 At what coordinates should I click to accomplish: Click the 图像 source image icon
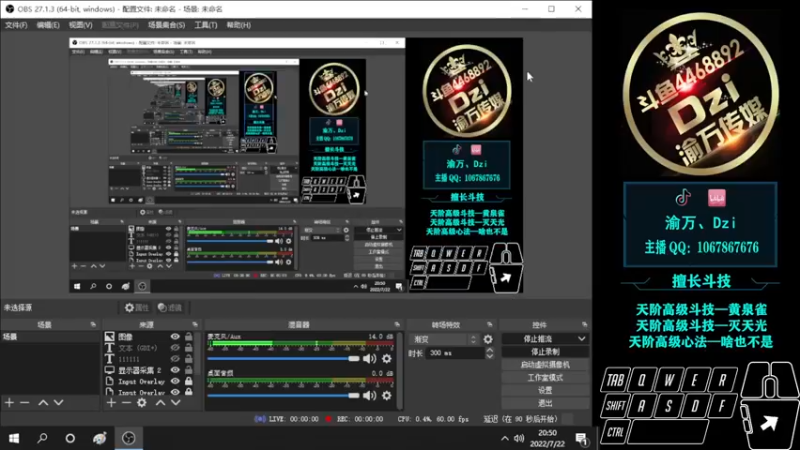point(110,336)
